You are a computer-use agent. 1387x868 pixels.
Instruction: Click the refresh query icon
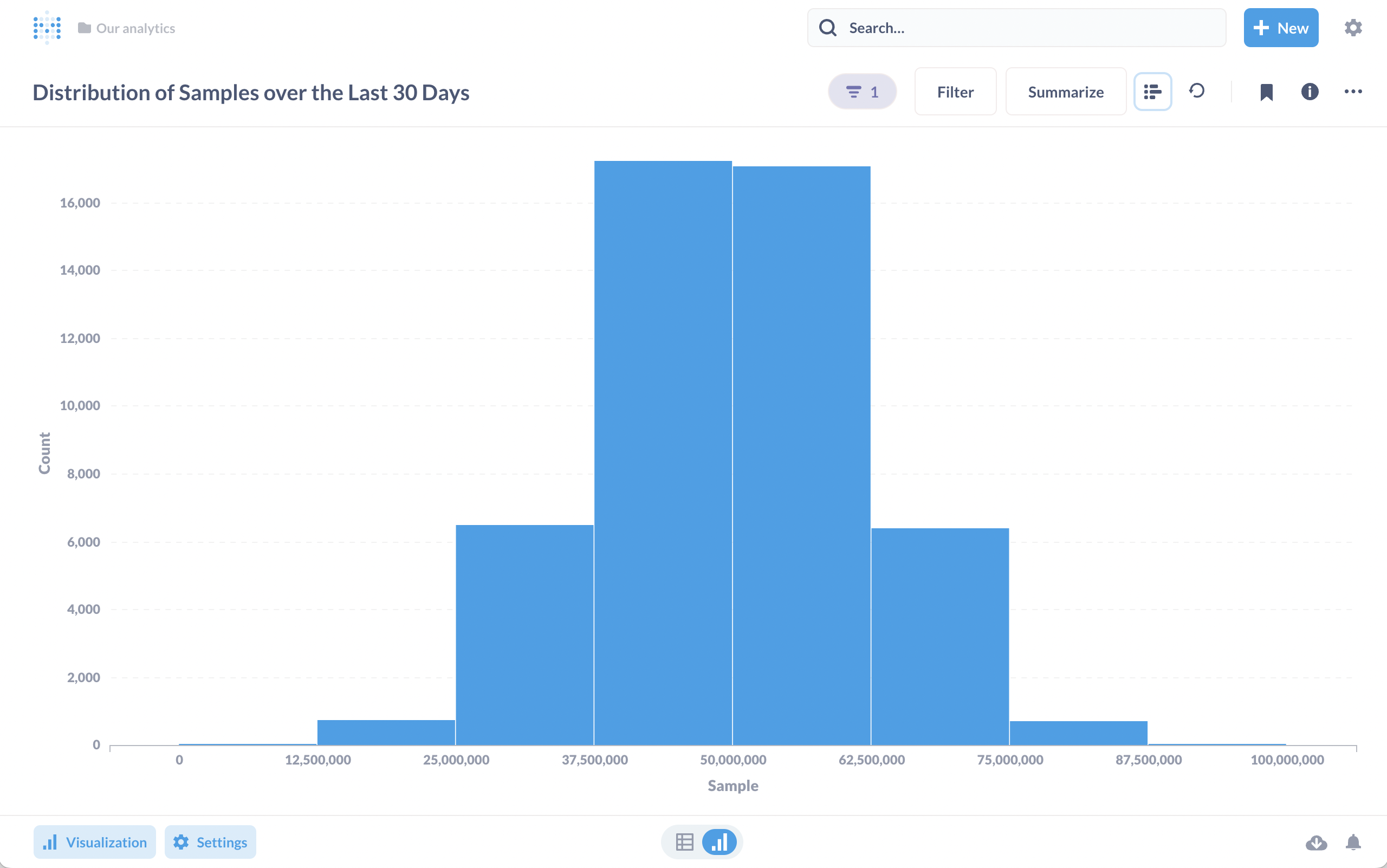pos(1197,91)
